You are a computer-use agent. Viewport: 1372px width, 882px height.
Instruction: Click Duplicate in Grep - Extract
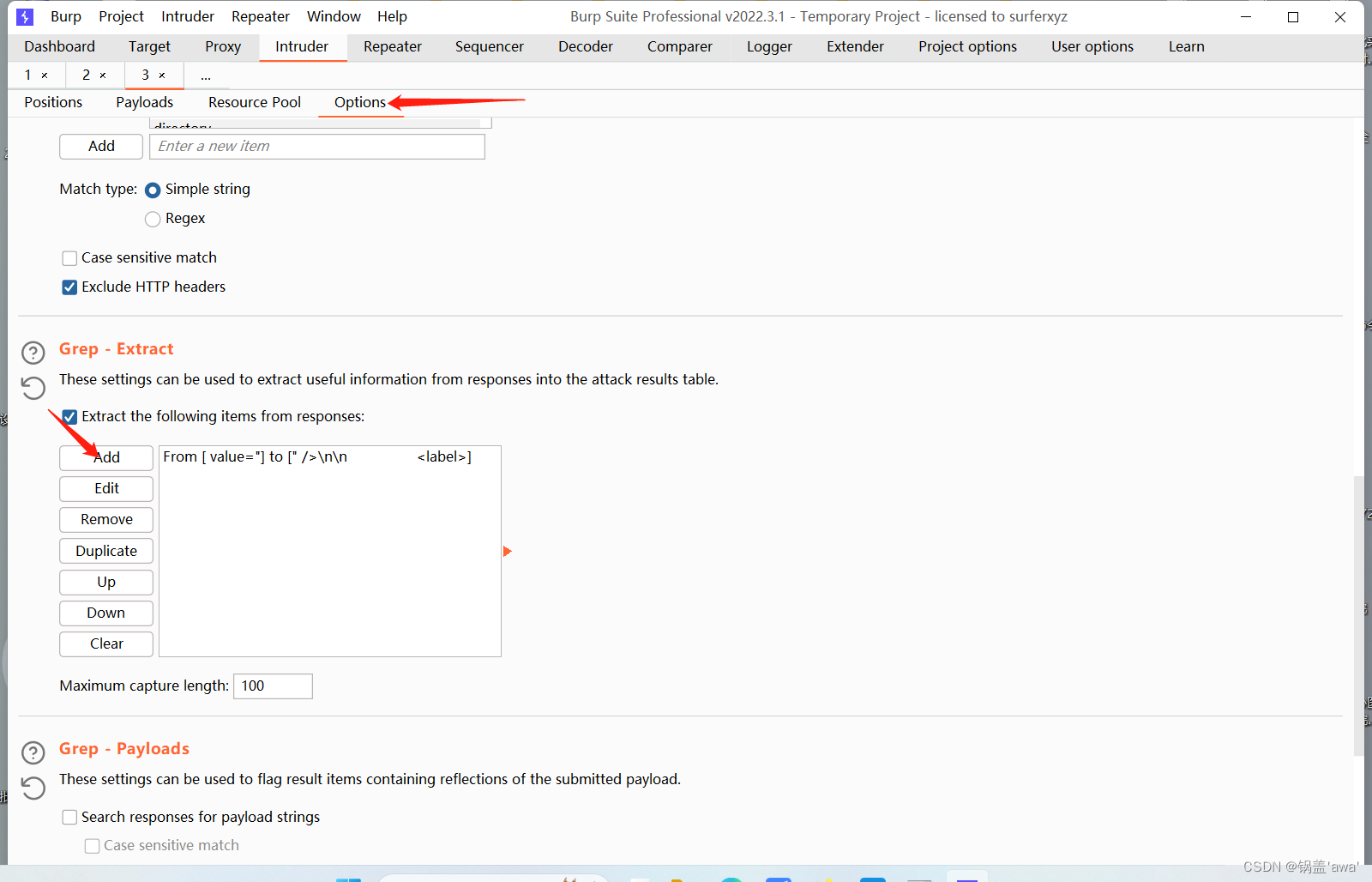pos(106,551)
